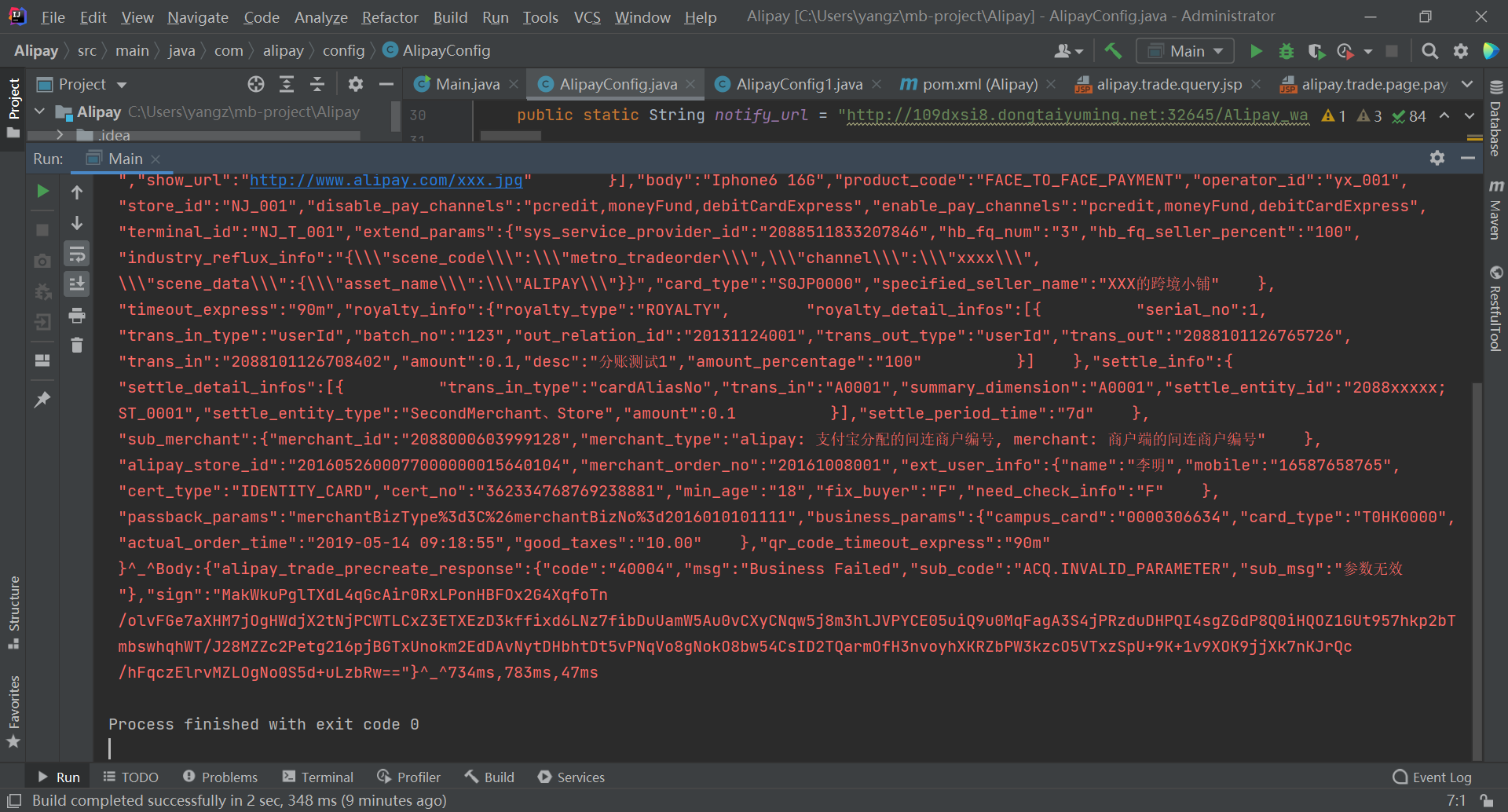Screen dimensions: 1508x812
Task: Go to previous highlighted error arrow
Action: pyautogui.click(x=1444, y=115)
